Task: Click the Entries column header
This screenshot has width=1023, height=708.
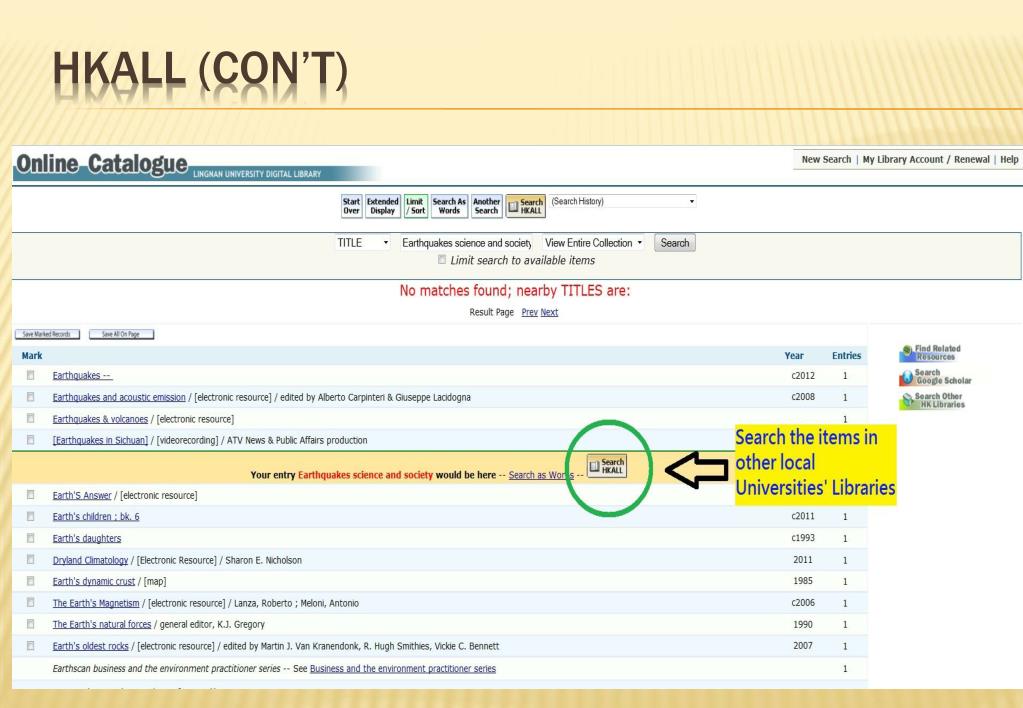Action: pos(846,356)
